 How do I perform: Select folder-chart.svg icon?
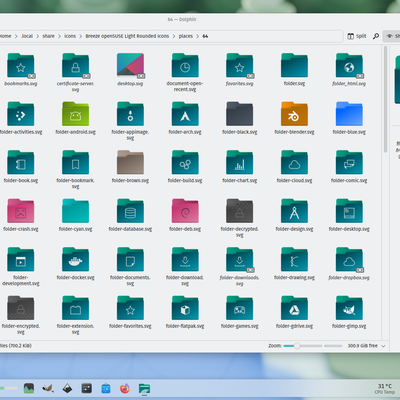tap(240, 163)
